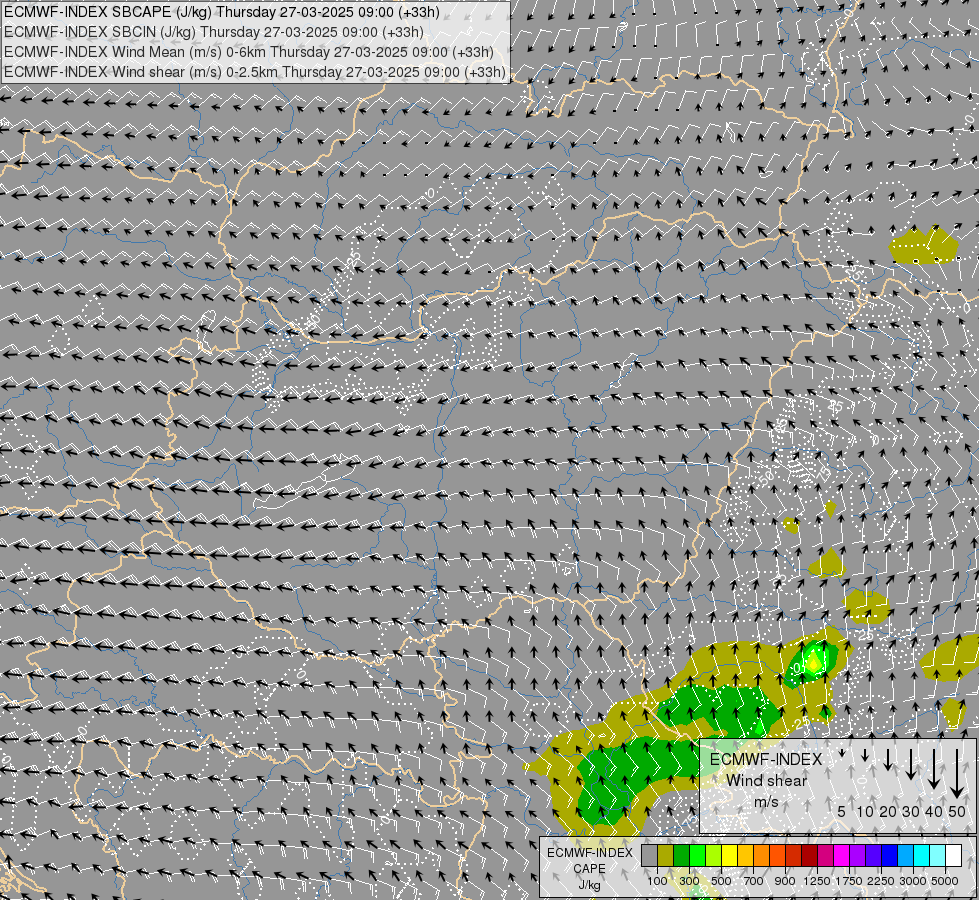Select the 5 m/s wind shear arrow
Image resolution: width=979 pixels, height=900 pixels.
click(842, 754)
